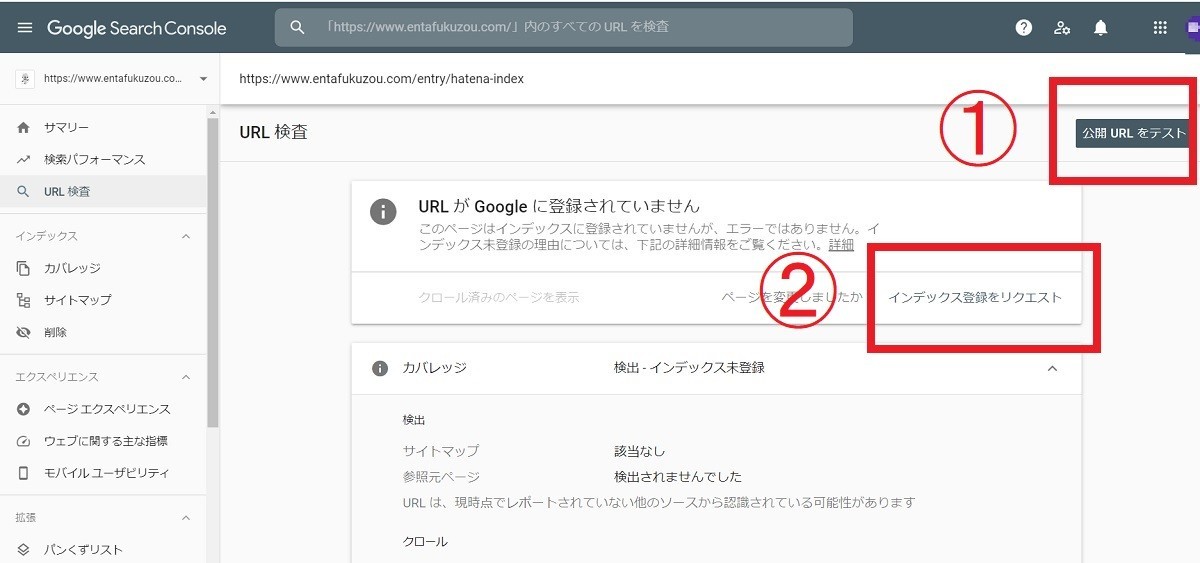Click 公開 URL をテスト button
Image resolution: width=1200 pixels, height=563 pixels.
click(1132, 133)
